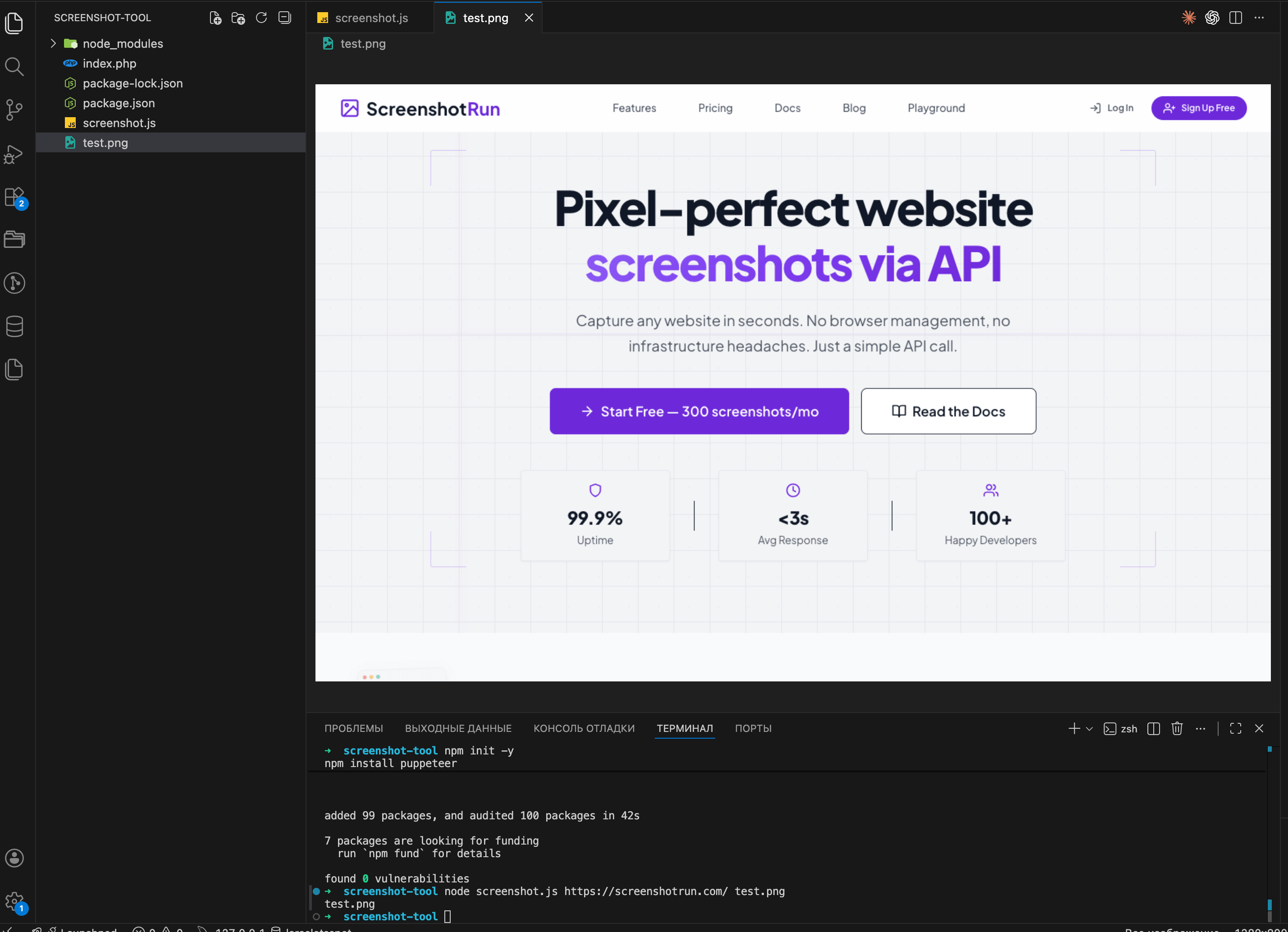Open the Accounts icon at sidebar bottom
Image resolution: width=1288 pixels, height=932 pixels.
14,858
